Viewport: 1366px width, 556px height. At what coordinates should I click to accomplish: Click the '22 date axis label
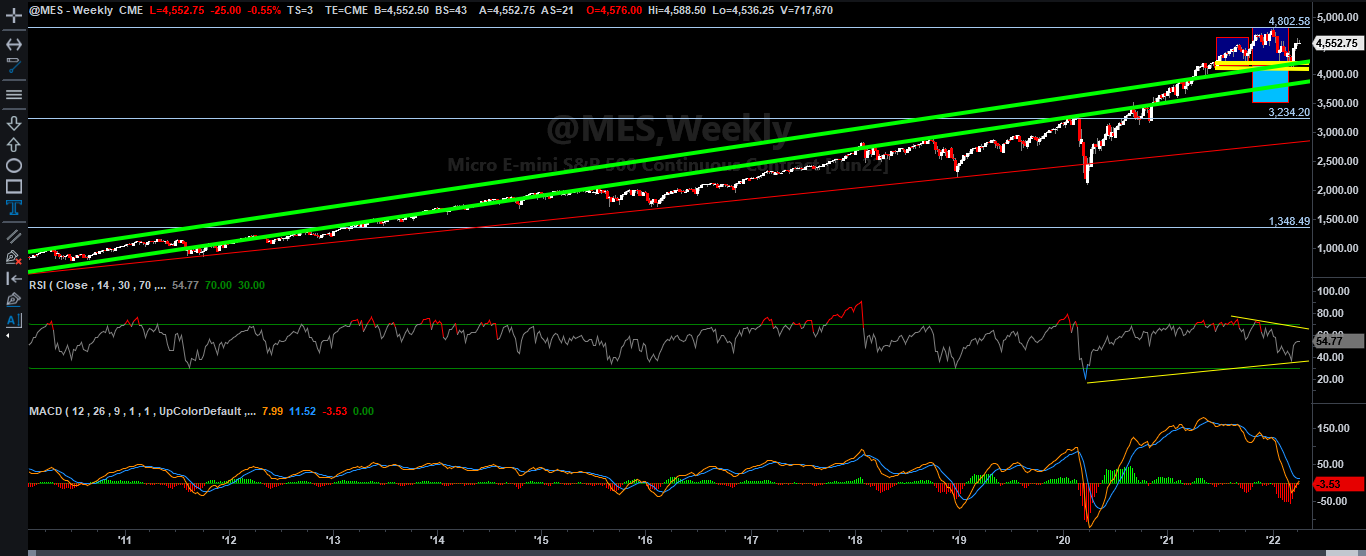[x=1272, y=539]
